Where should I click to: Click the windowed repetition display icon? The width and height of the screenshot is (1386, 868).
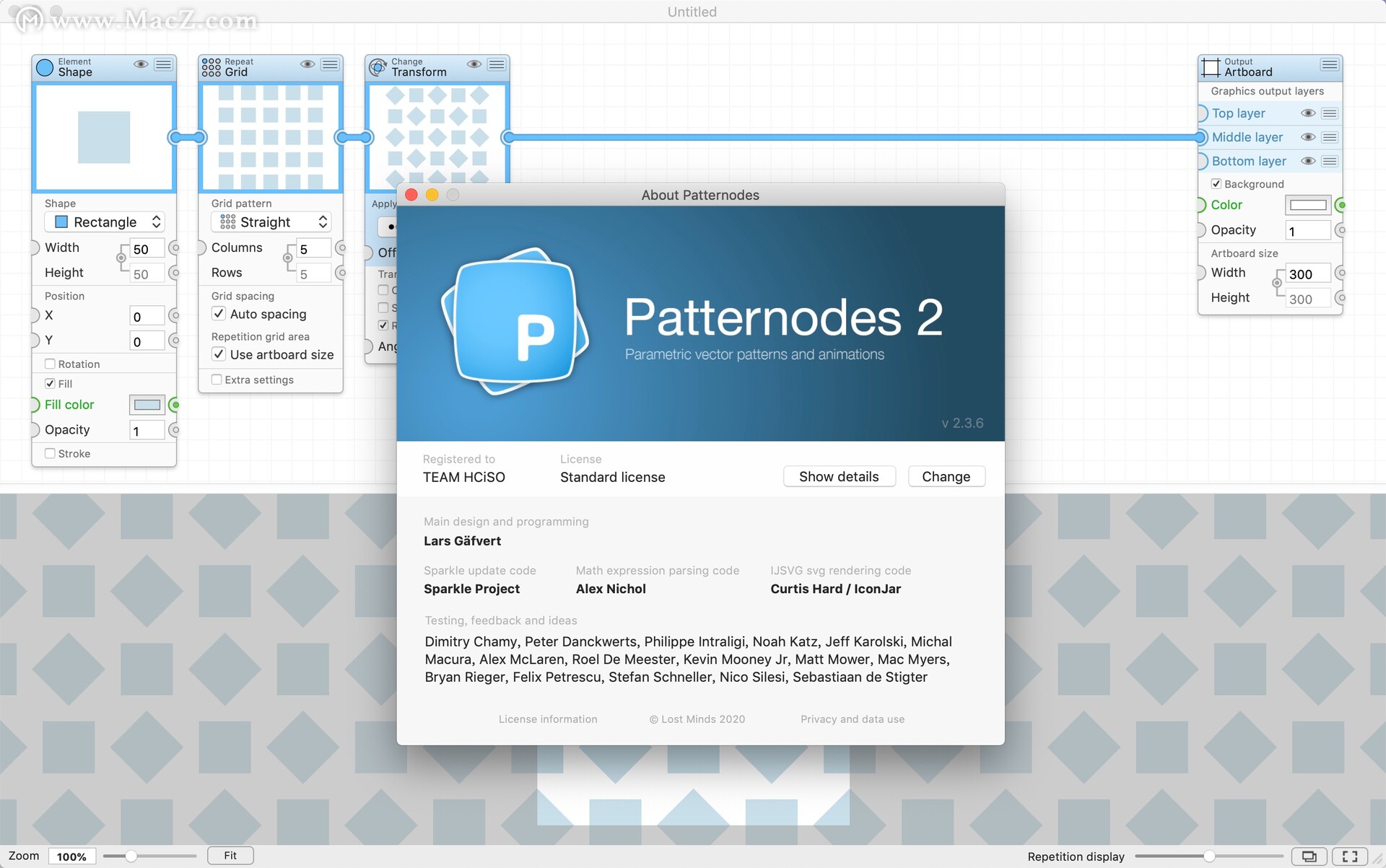tap(1309, 856)
